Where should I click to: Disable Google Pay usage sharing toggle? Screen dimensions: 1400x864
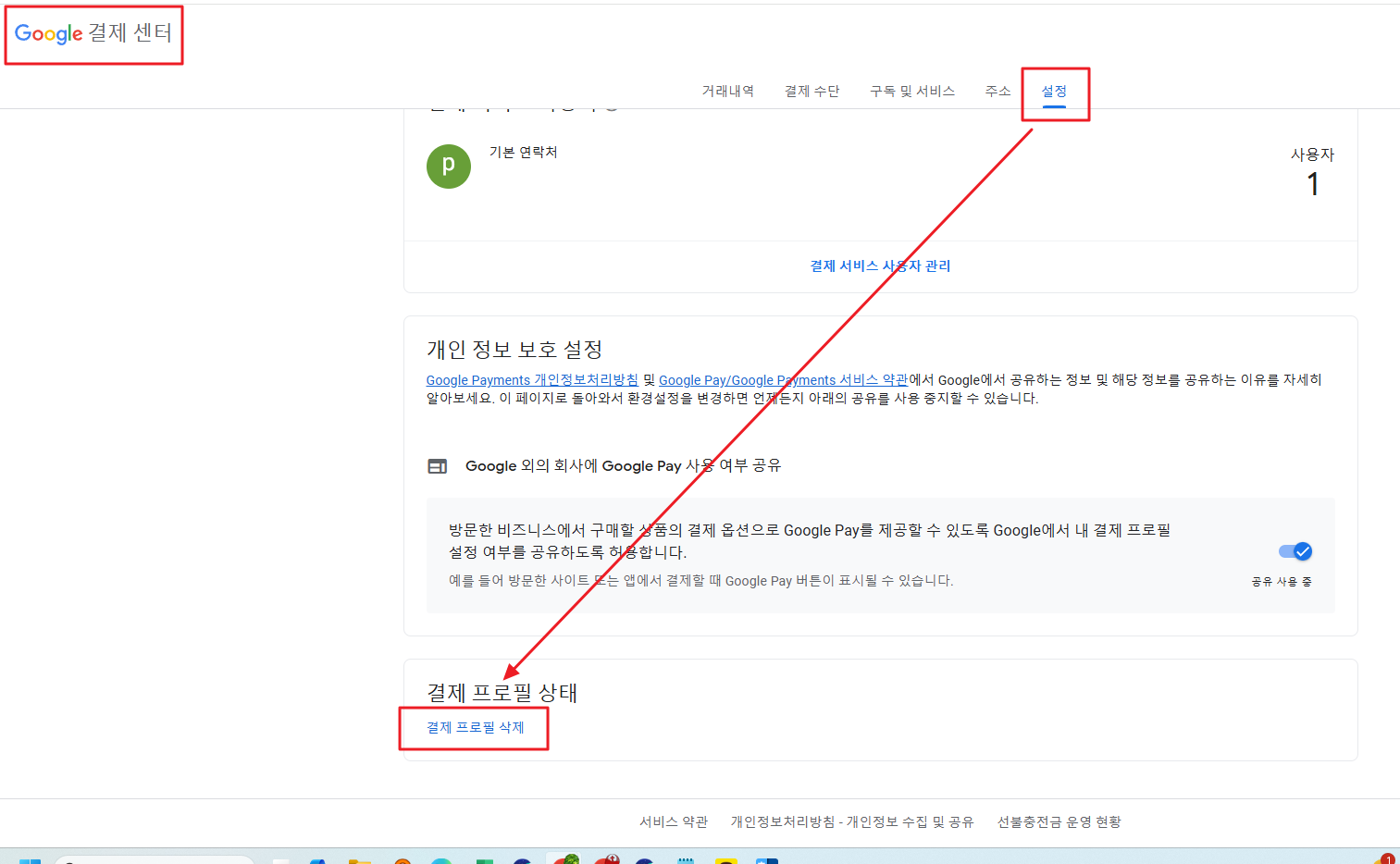1294,550
